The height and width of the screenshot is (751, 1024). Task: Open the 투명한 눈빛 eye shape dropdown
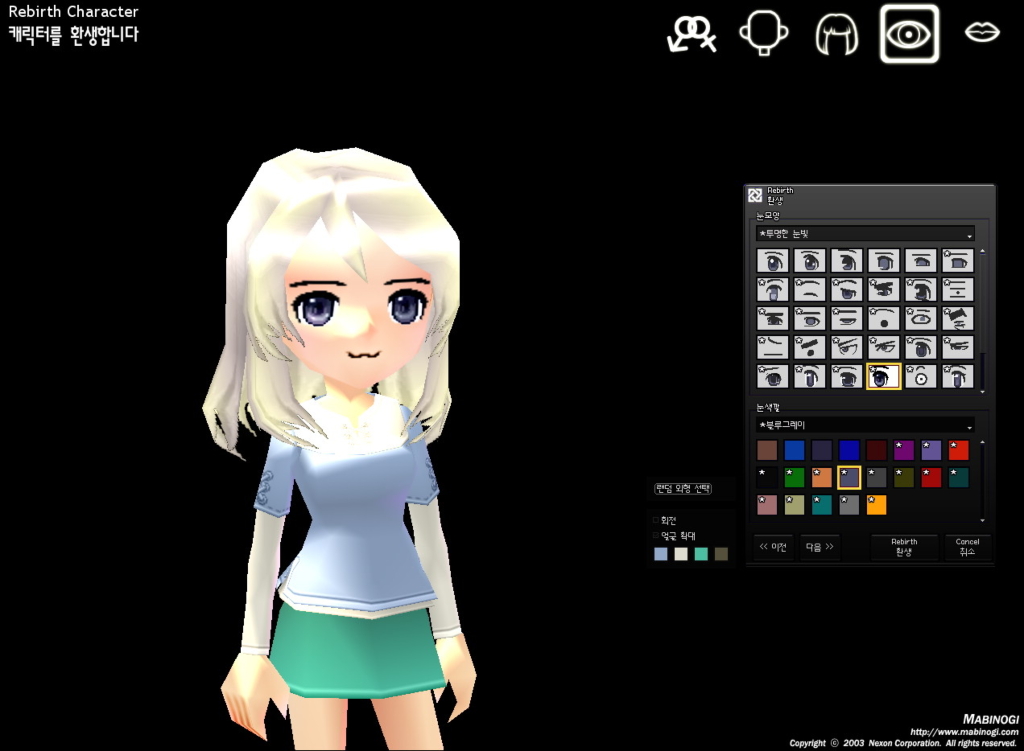tap(865, 234)
